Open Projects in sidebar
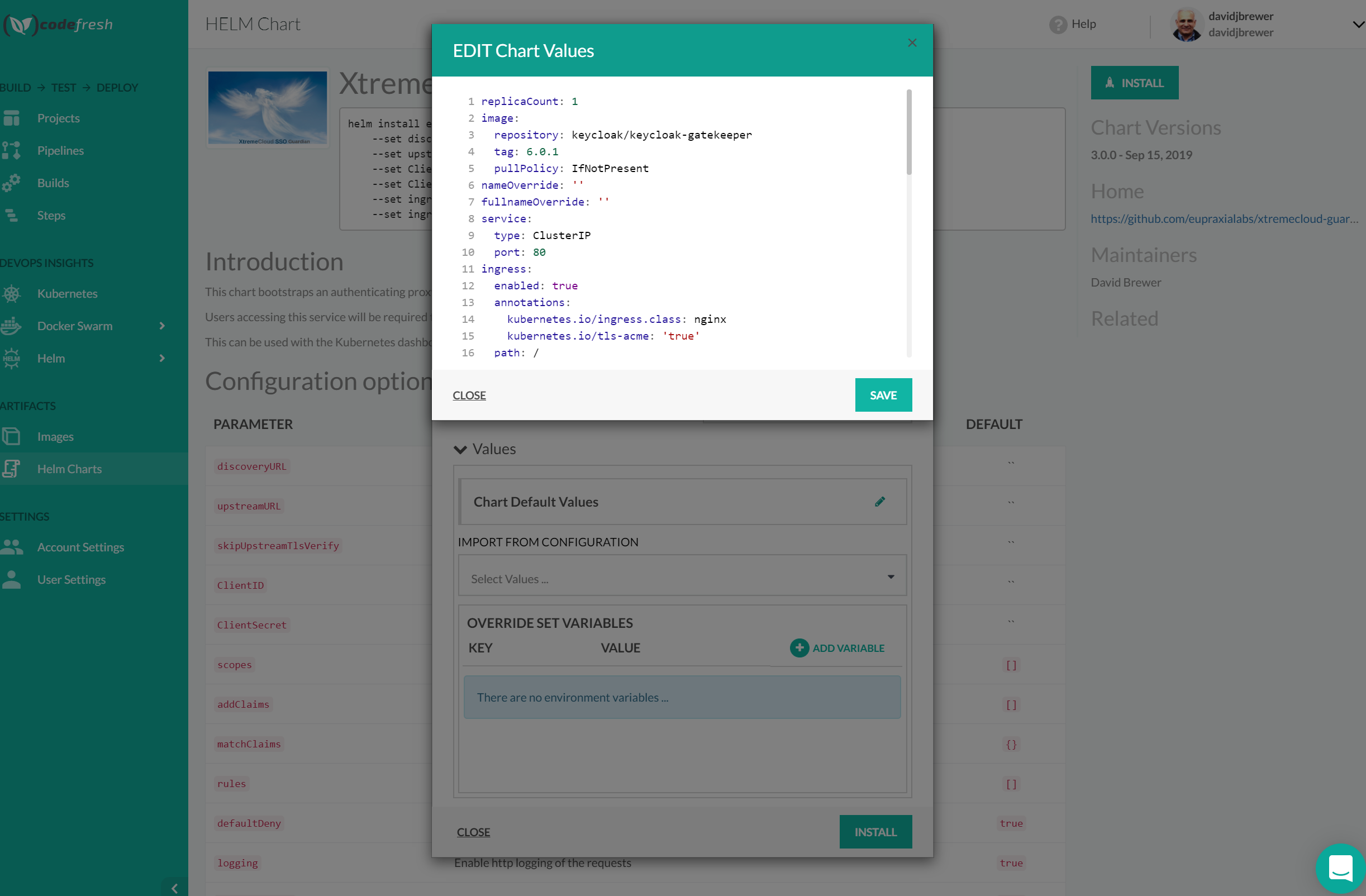The height and width of the screenshot is (896, 1366). (58, 118)
